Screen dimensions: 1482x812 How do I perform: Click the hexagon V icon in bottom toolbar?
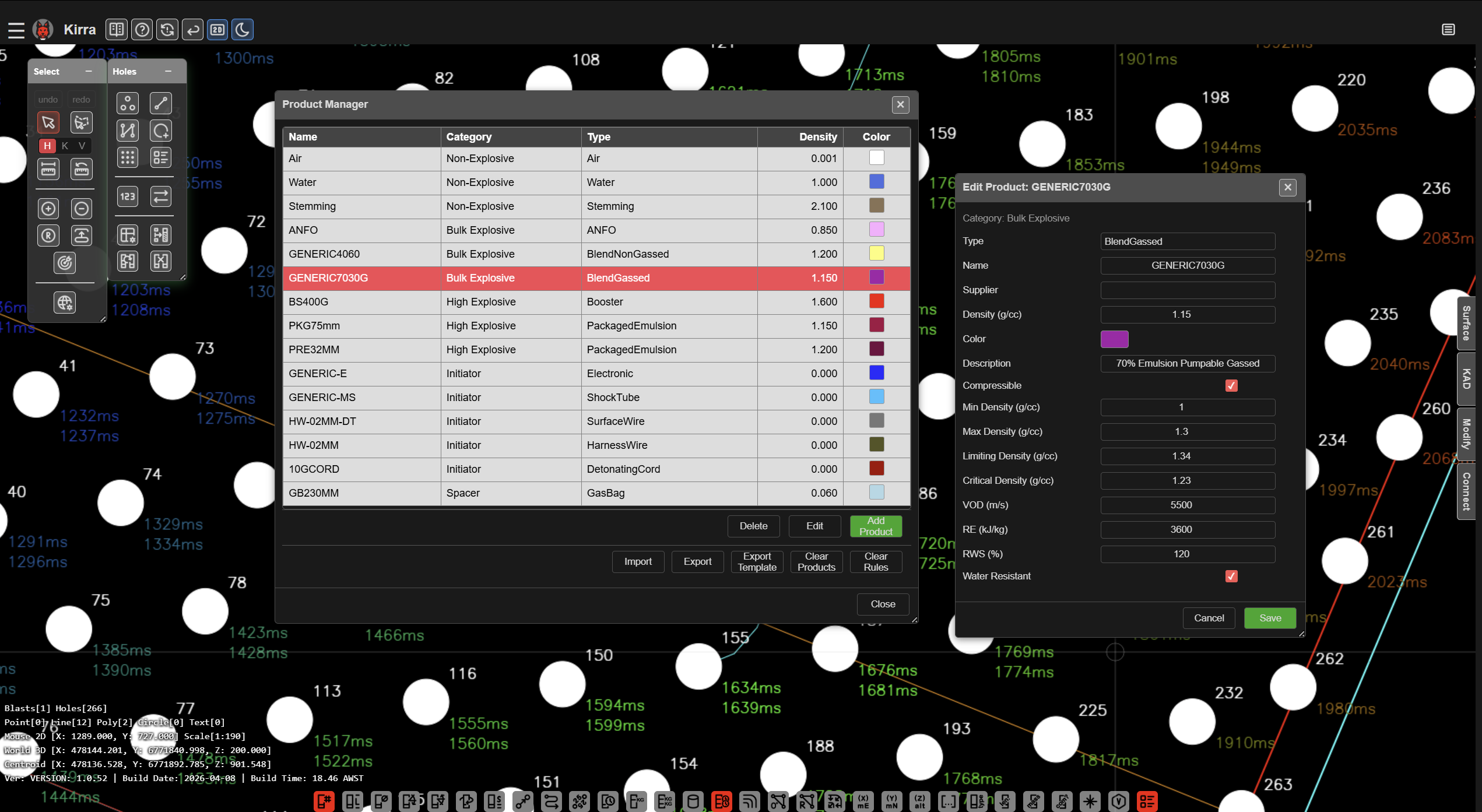[x=1118, y=802]
